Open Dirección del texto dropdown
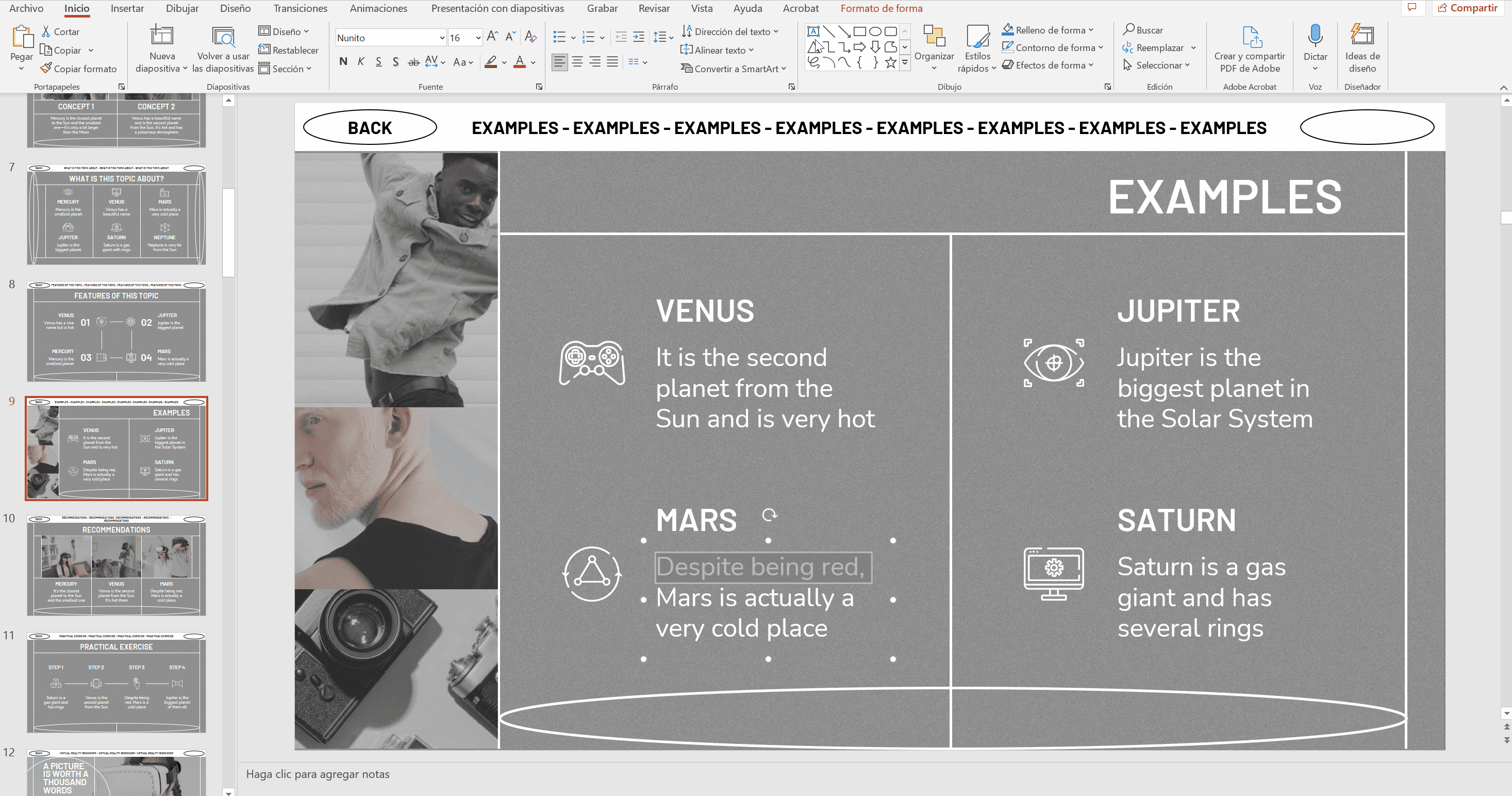1512x796 pixels. pyautogui.click(x=730, y=31)
